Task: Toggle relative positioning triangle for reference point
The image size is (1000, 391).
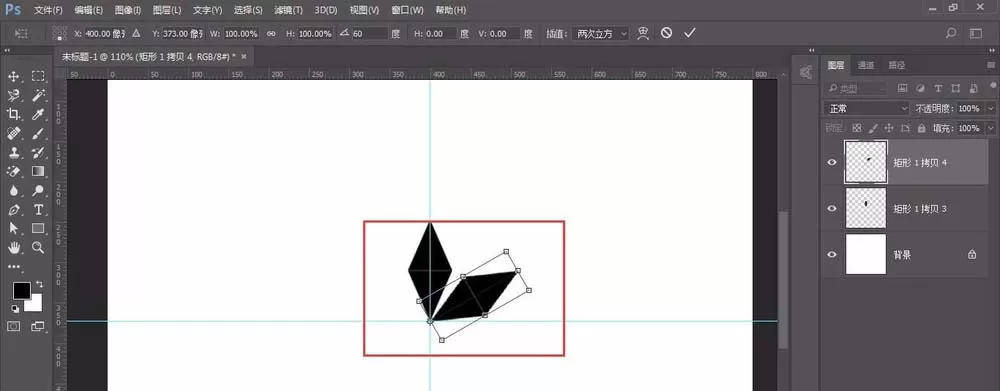Action: tap(136, 33)
